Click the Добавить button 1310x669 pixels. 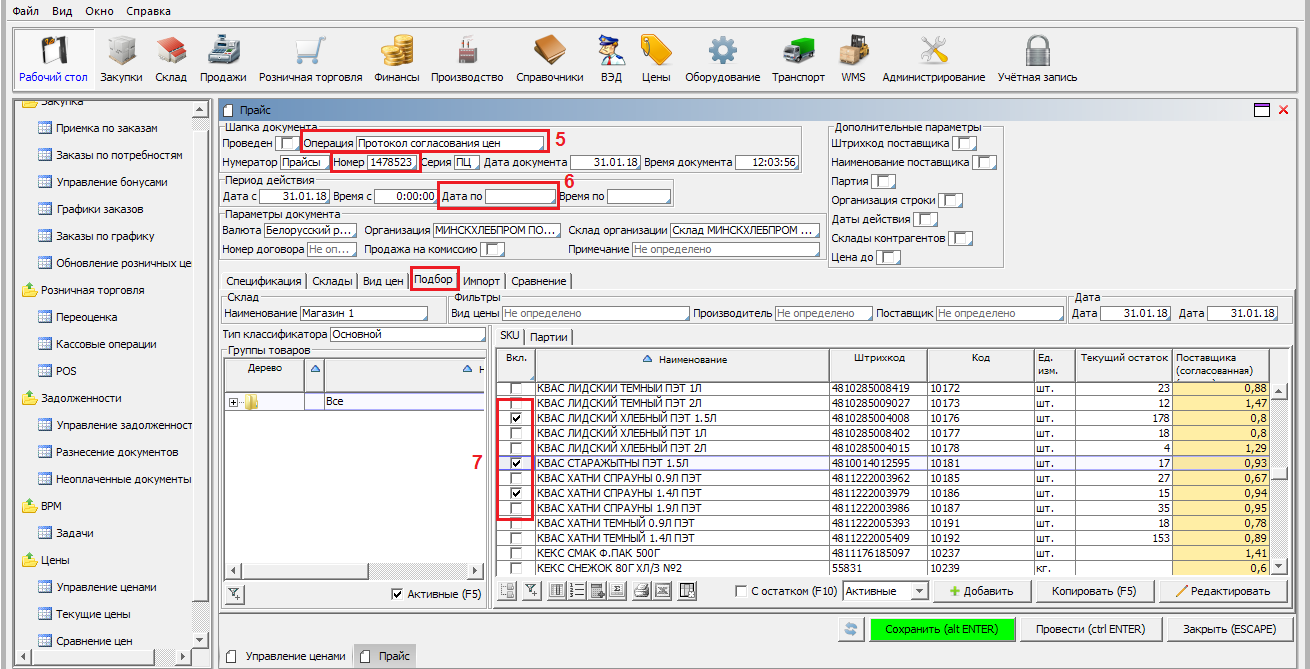pyautogui.click(x=980, y=591)
